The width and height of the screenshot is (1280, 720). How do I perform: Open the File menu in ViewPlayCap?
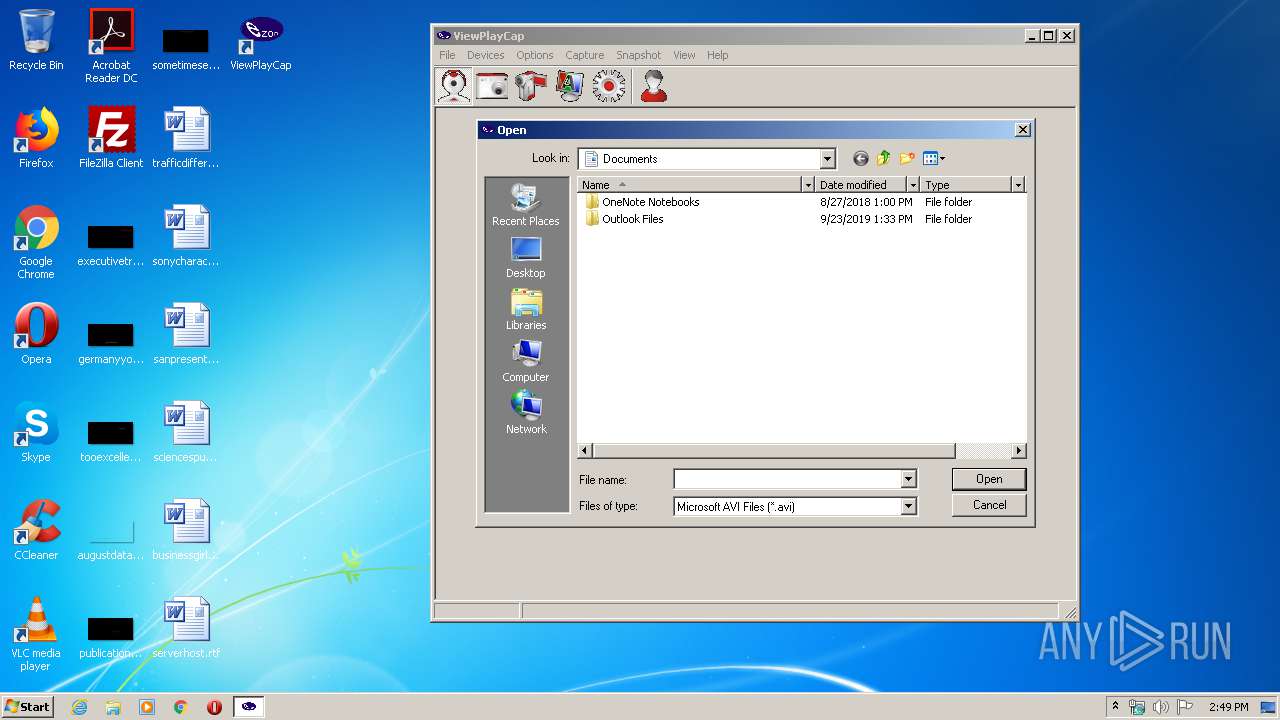click(447, 55)
